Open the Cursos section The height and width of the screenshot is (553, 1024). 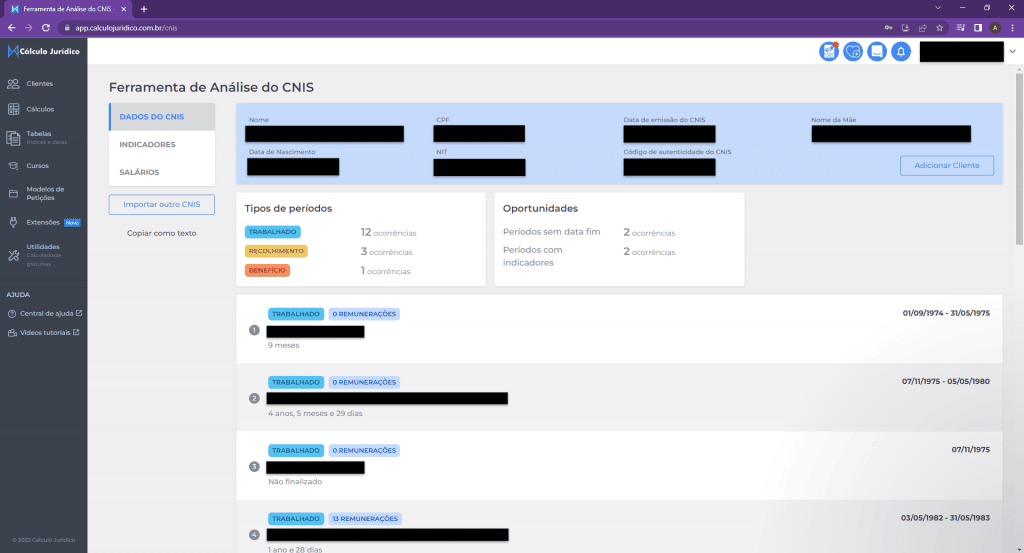click(38, 166)
